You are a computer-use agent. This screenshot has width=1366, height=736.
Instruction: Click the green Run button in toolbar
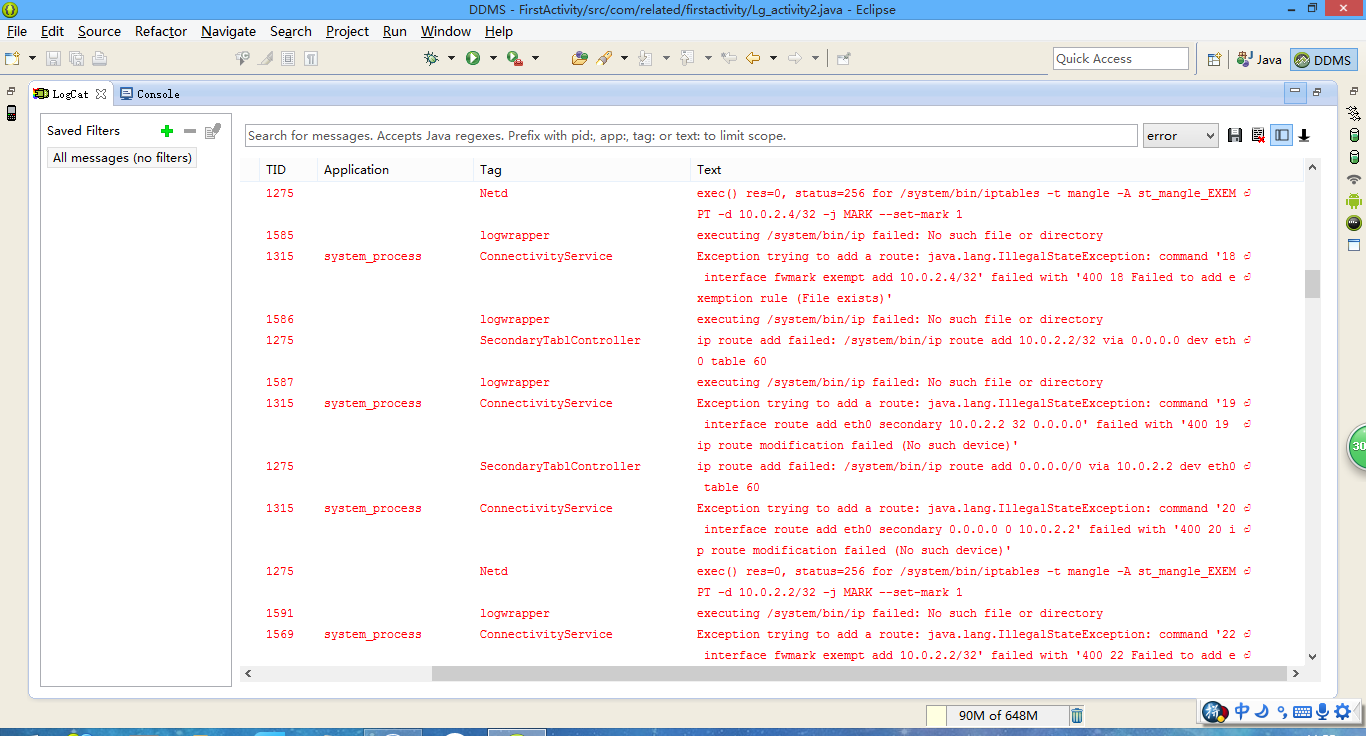[x=472, y=59]
